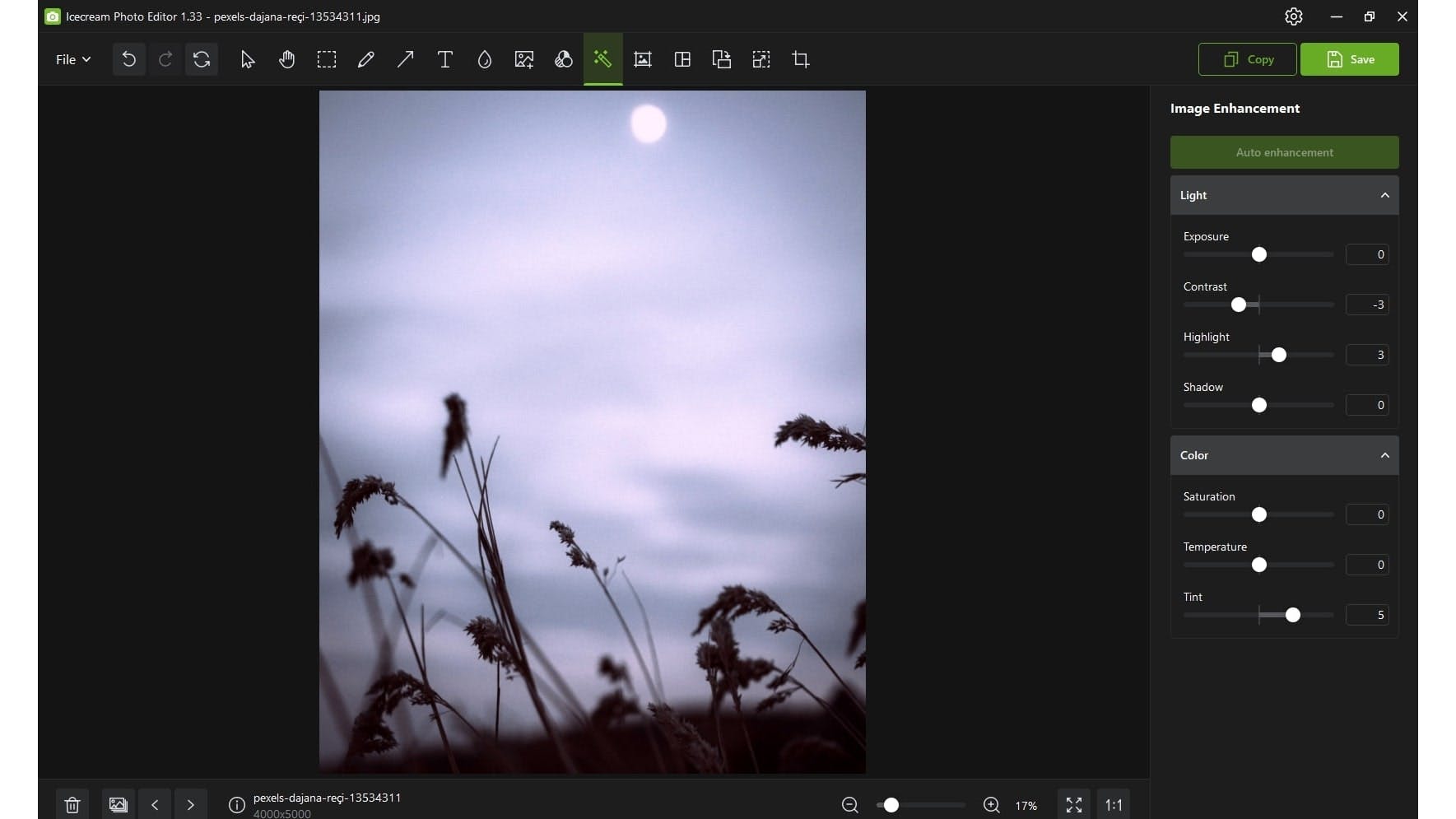
Task: Click the Undo arrow icon
Action: tap(128, 59)
